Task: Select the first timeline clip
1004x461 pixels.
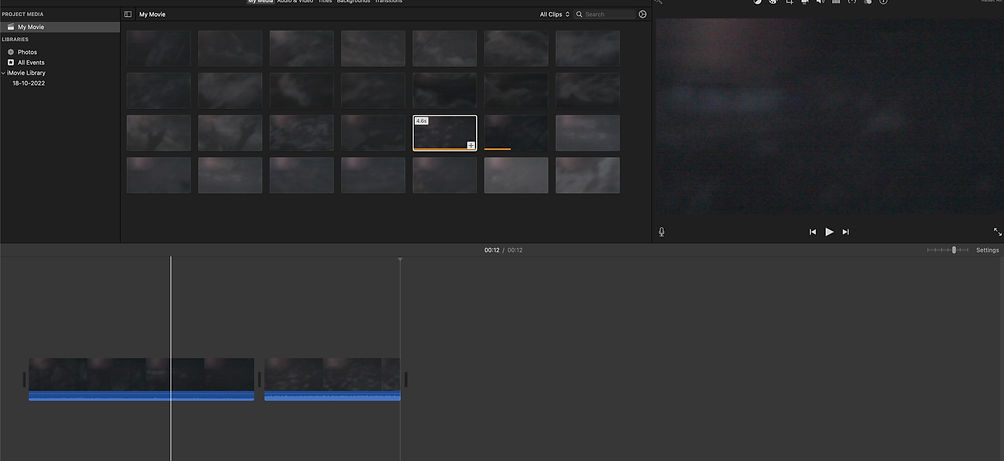Action: pos(142,375)
